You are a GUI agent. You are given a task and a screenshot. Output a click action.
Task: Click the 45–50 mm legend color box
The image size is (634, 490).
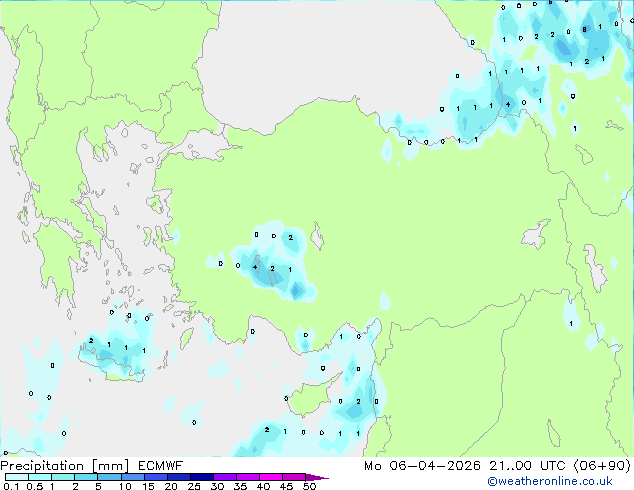(294, 477)
